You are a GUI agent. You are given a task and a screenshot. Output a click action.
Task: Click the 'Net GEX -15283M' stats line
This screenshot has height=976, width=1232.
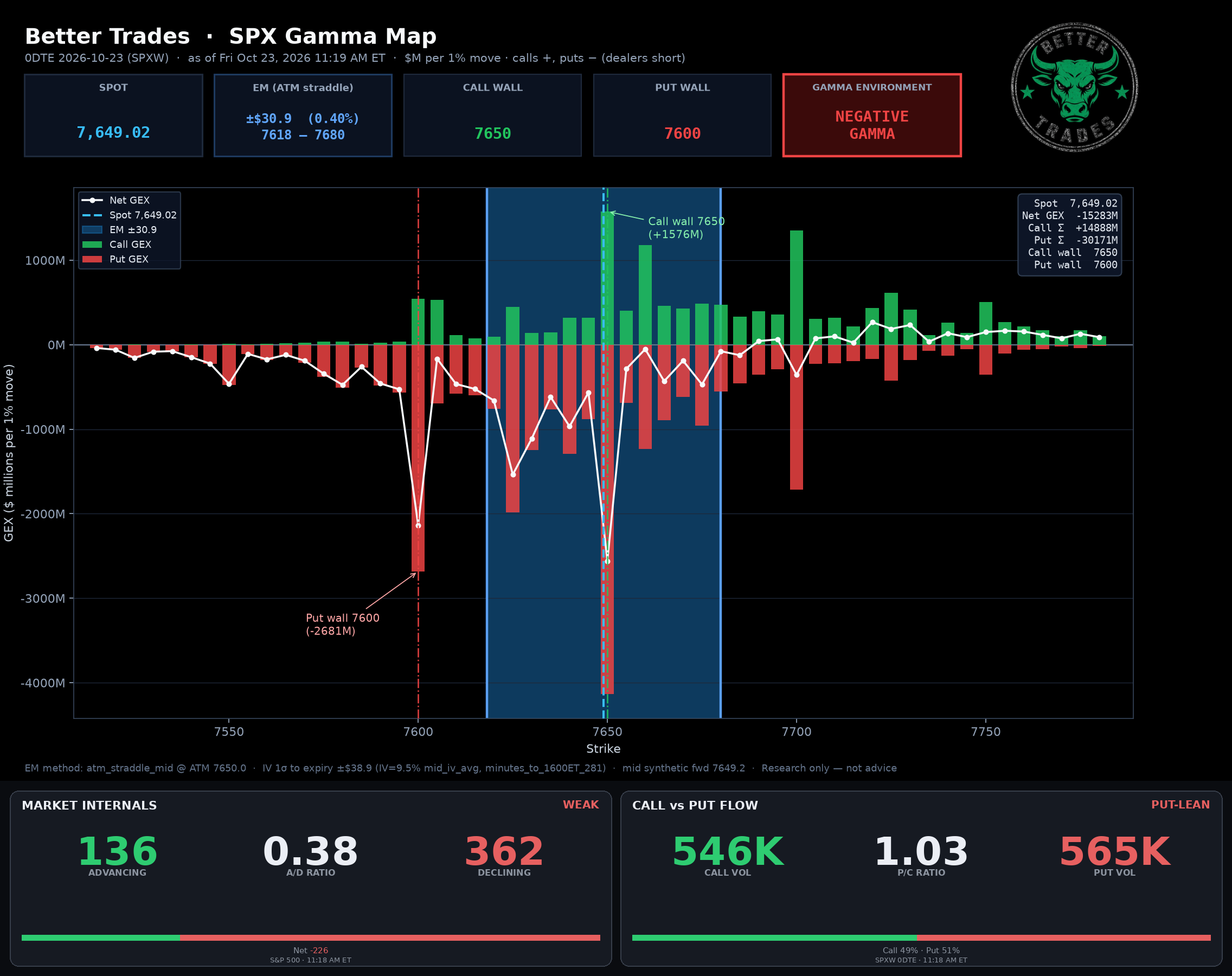[x=1070, y=215]
